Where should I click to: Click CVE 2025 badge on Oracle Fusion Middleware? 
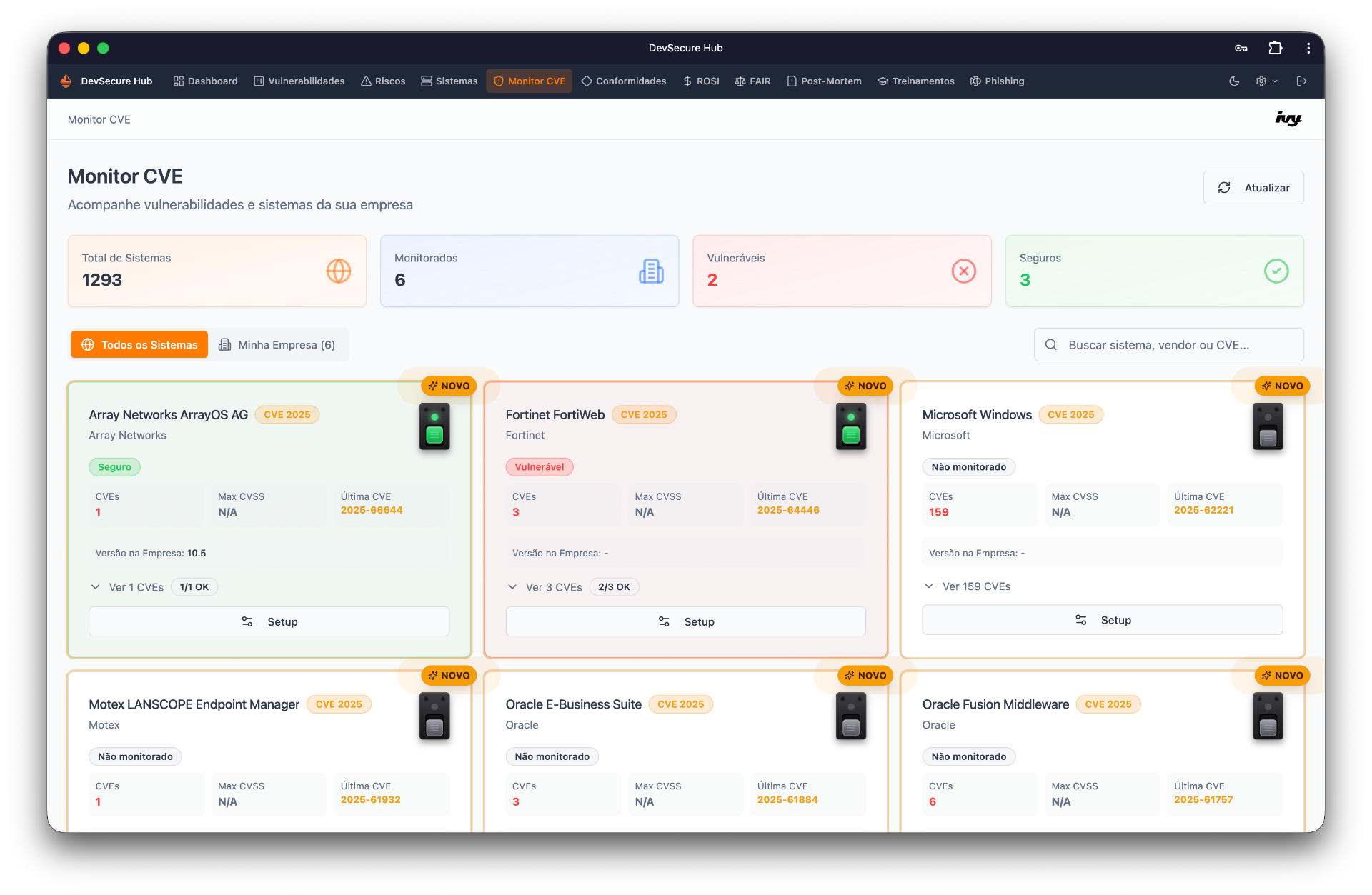click(x=1108, y=704)
